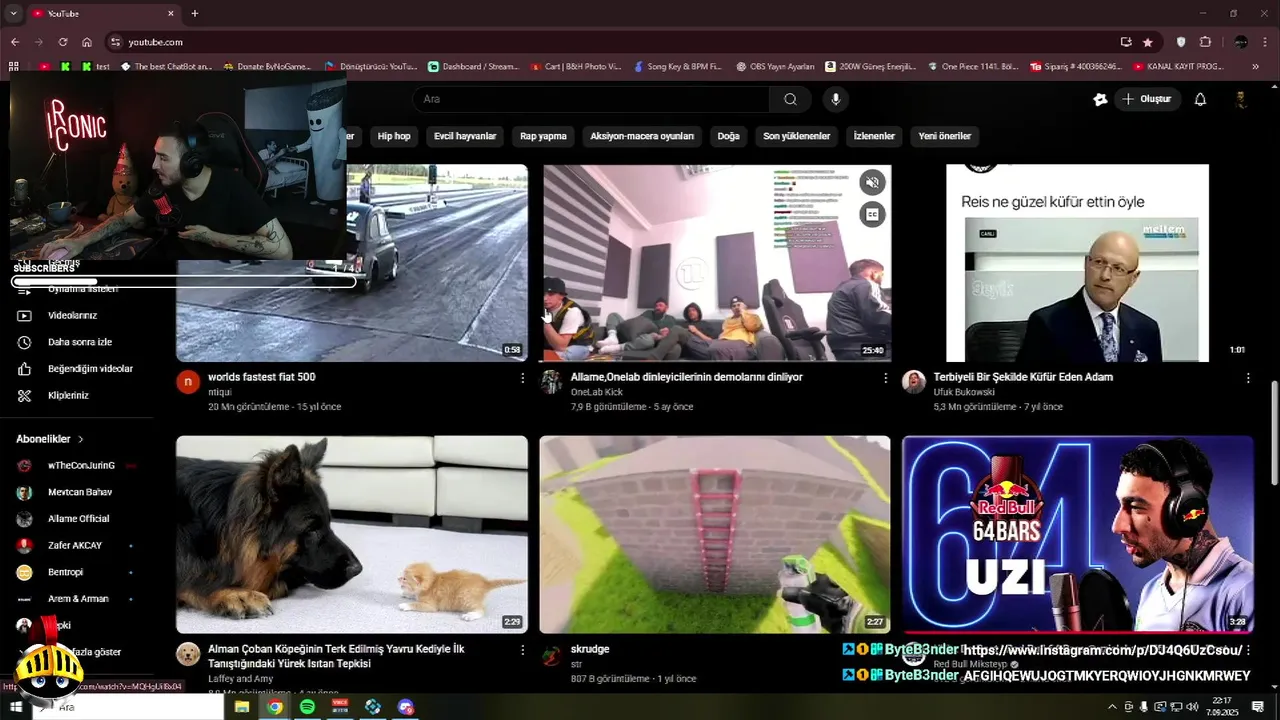Open the Chrome tab search dropdown
Screen dimensions: 1280x720
click(x=13, y=13)
